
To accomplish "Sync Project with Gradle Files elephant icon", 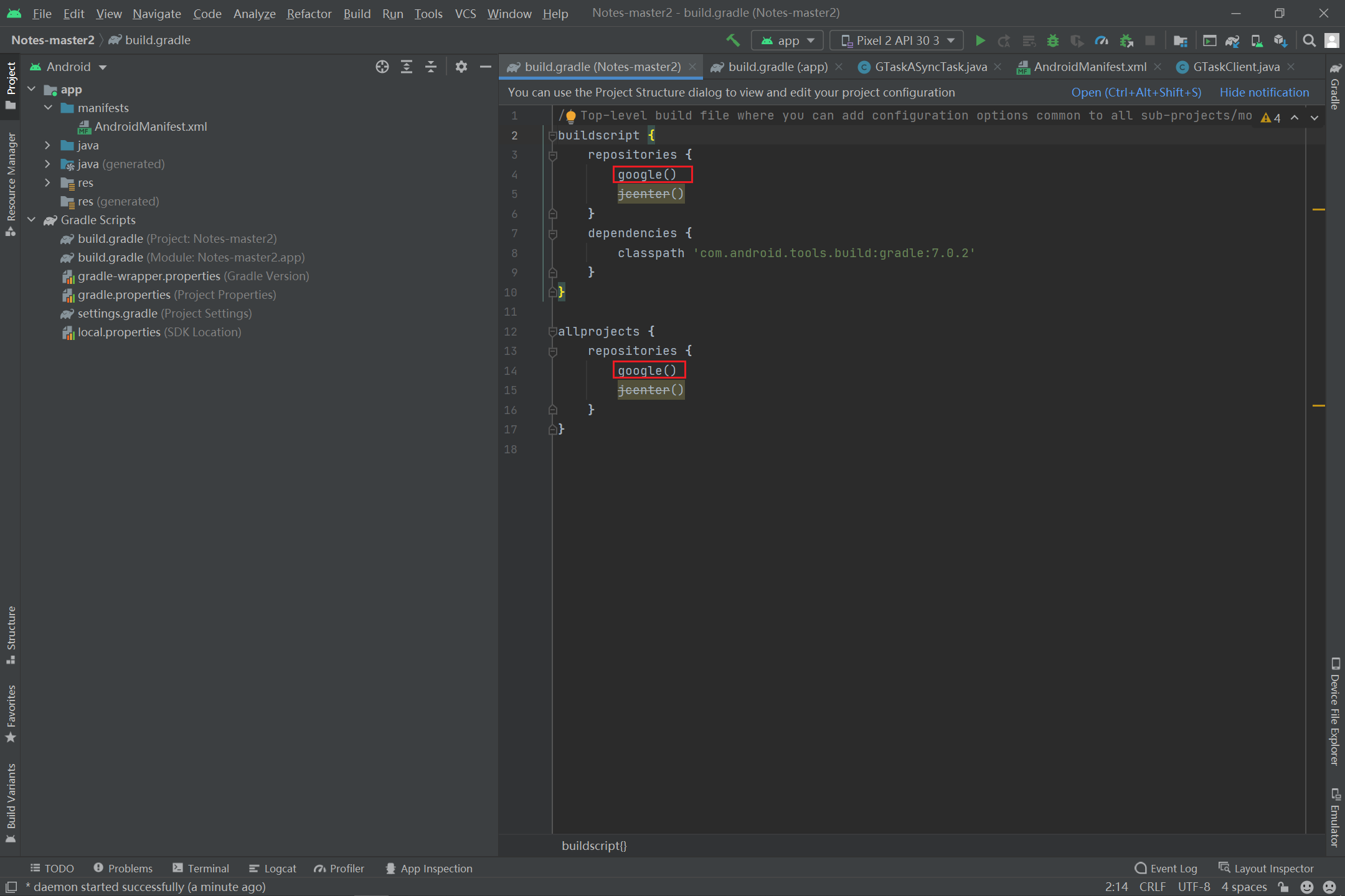I will click(x=1233, y=40).
